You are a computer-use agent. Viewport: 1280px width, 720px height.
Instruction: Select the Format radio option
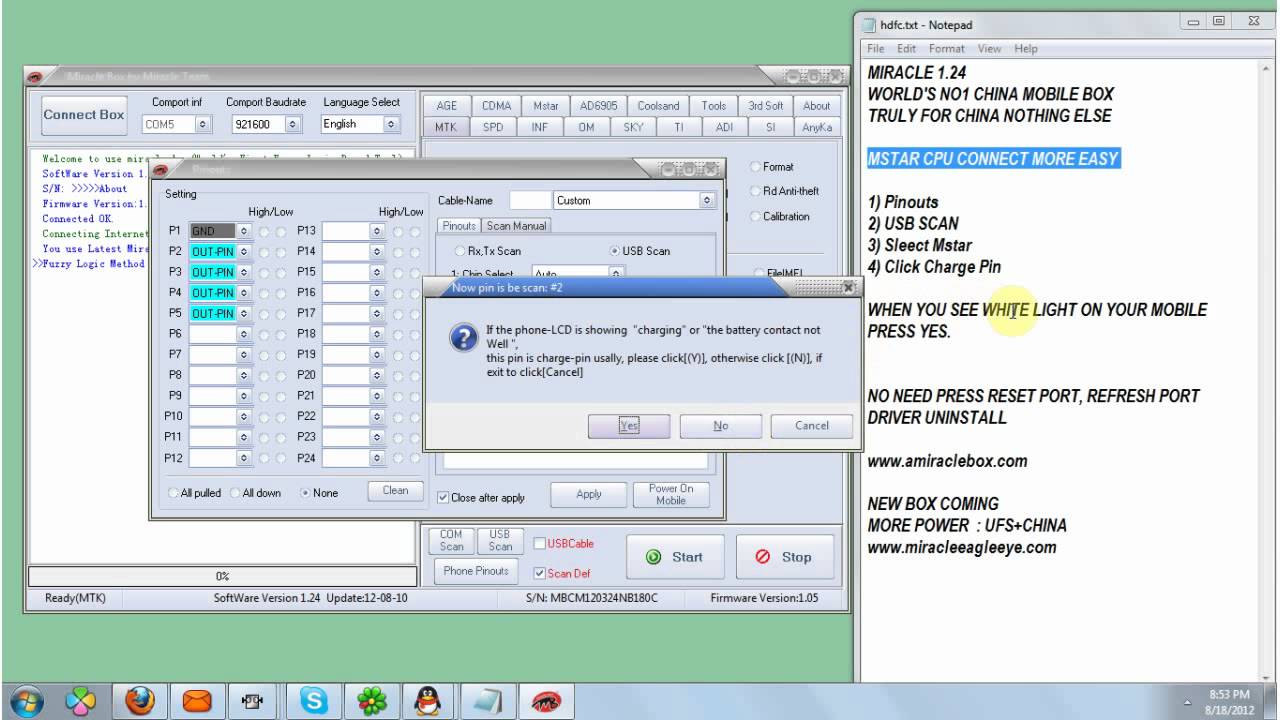(x=772, y=167)
